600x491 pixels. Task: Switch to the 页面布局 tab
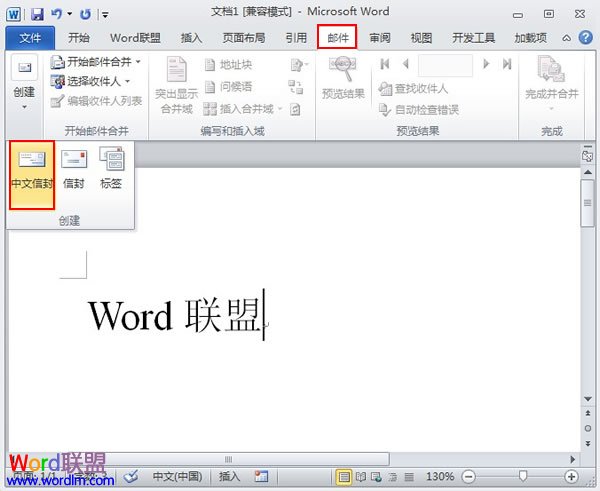[x=244, y=38]
